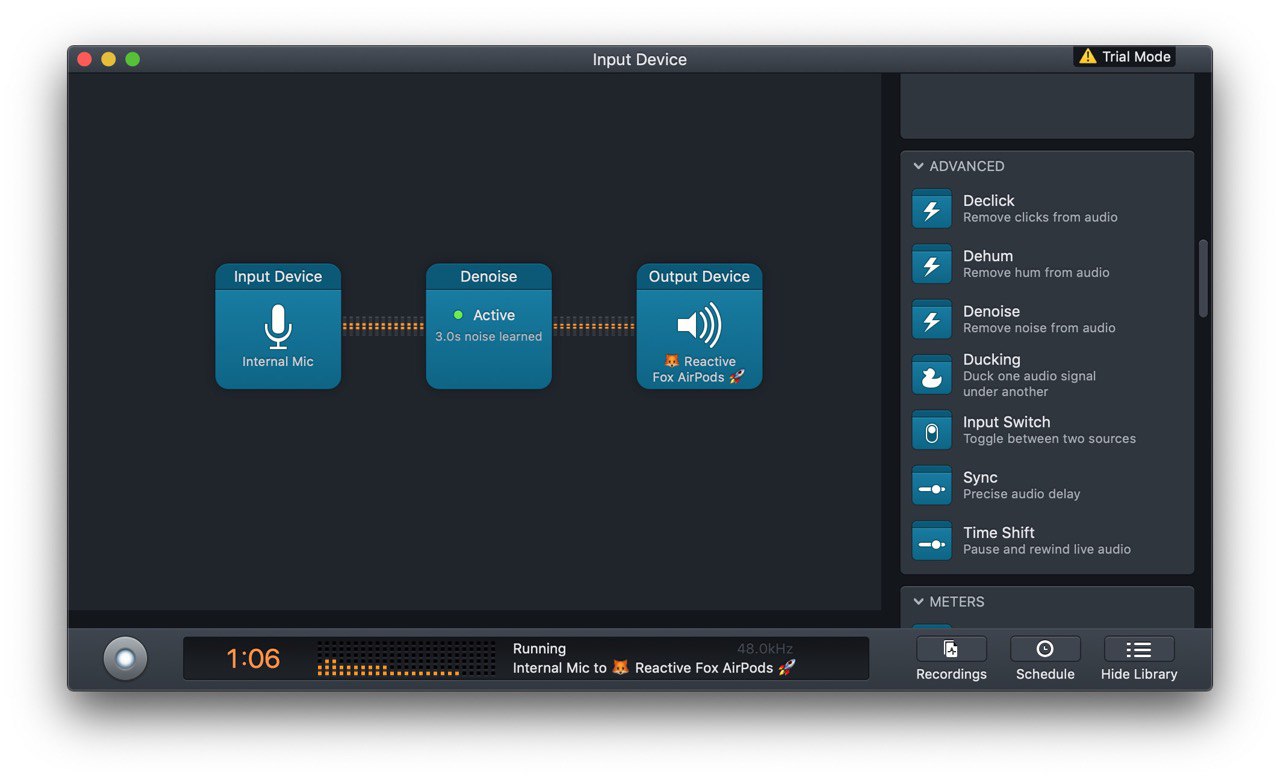Click the window title 'Input Device'

(640, 60)
